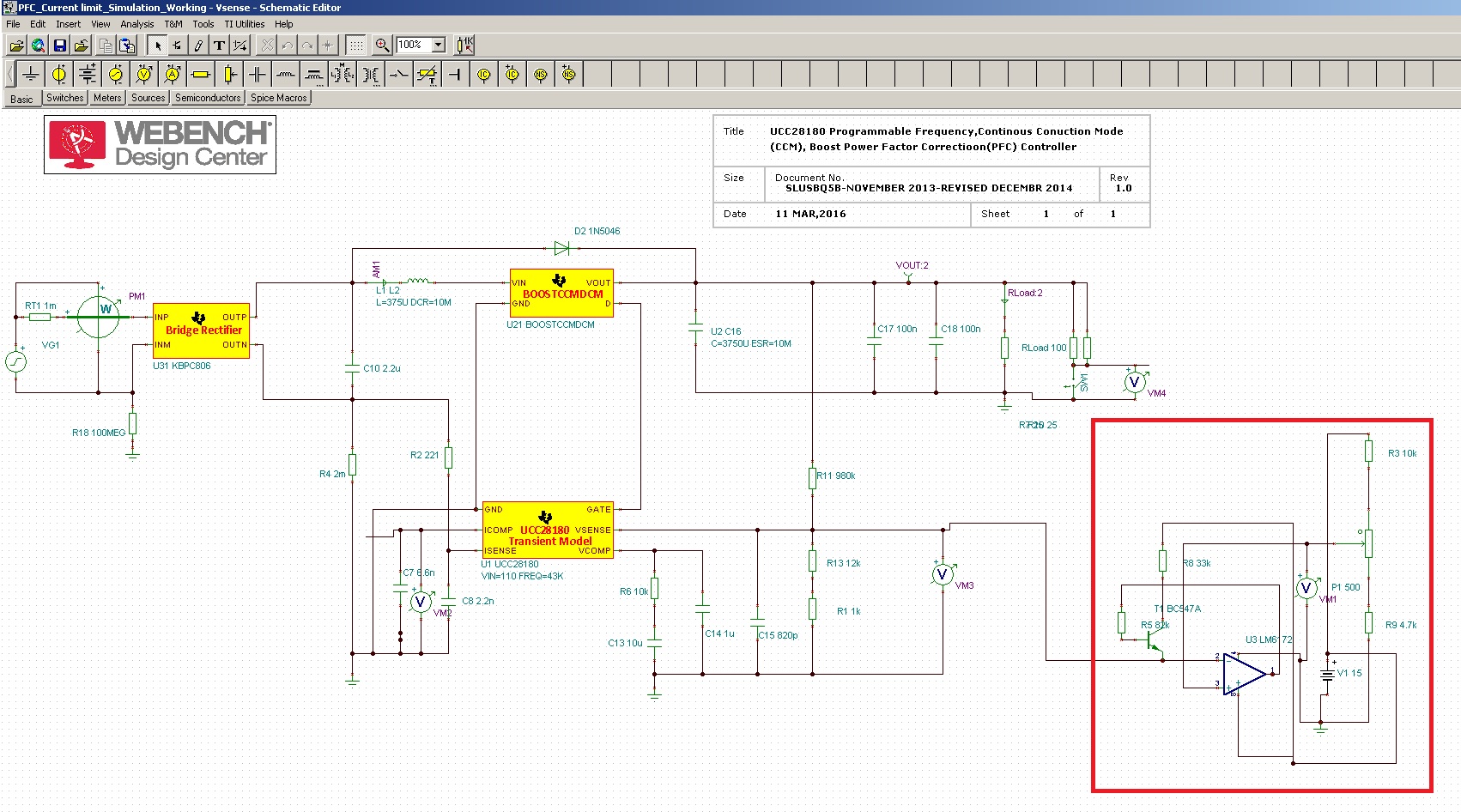Screen dimensions: 1461x812
Task: Pick the Voltmeter (V) component symbol
Action: (144, 75)
